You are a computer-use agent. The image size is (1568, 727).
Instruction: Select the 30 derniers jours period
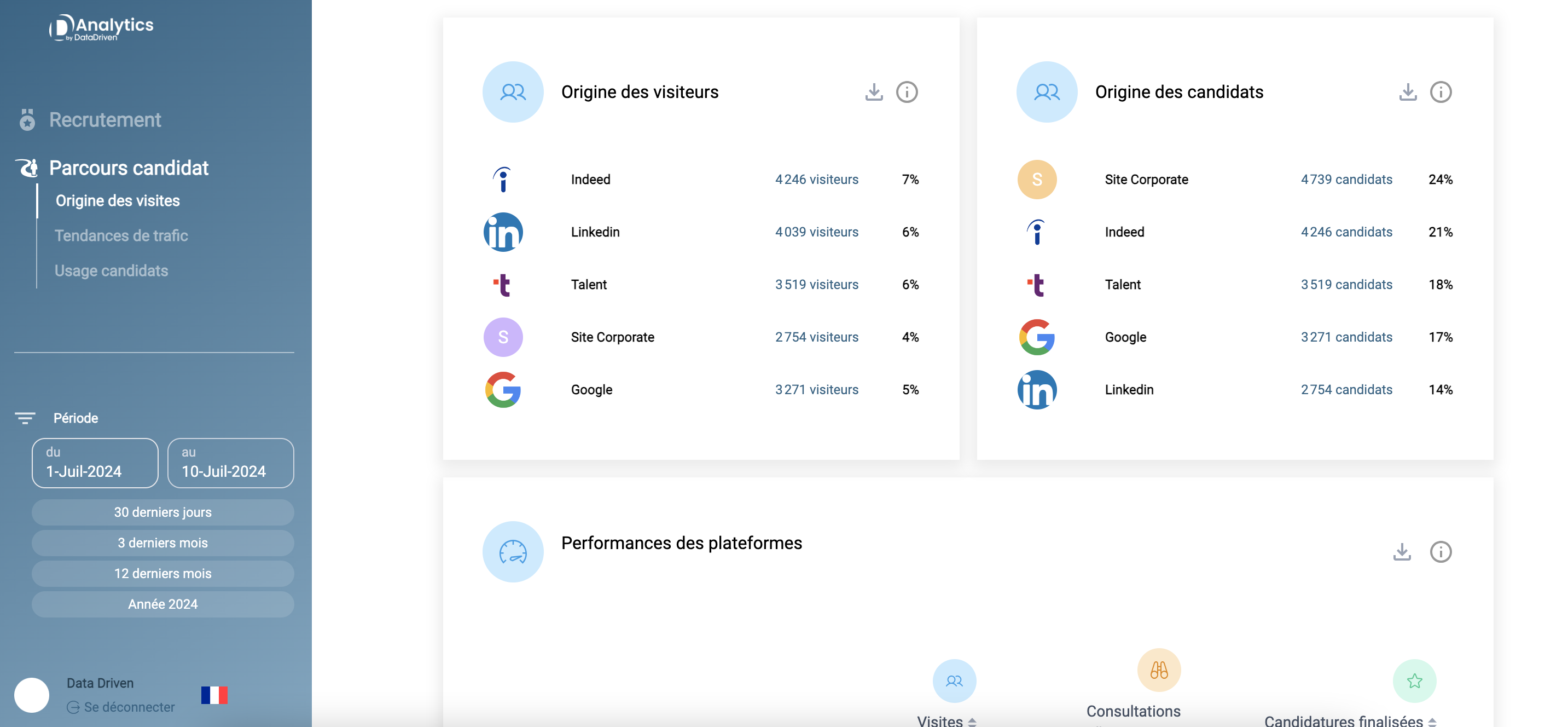tap(162, 512)
